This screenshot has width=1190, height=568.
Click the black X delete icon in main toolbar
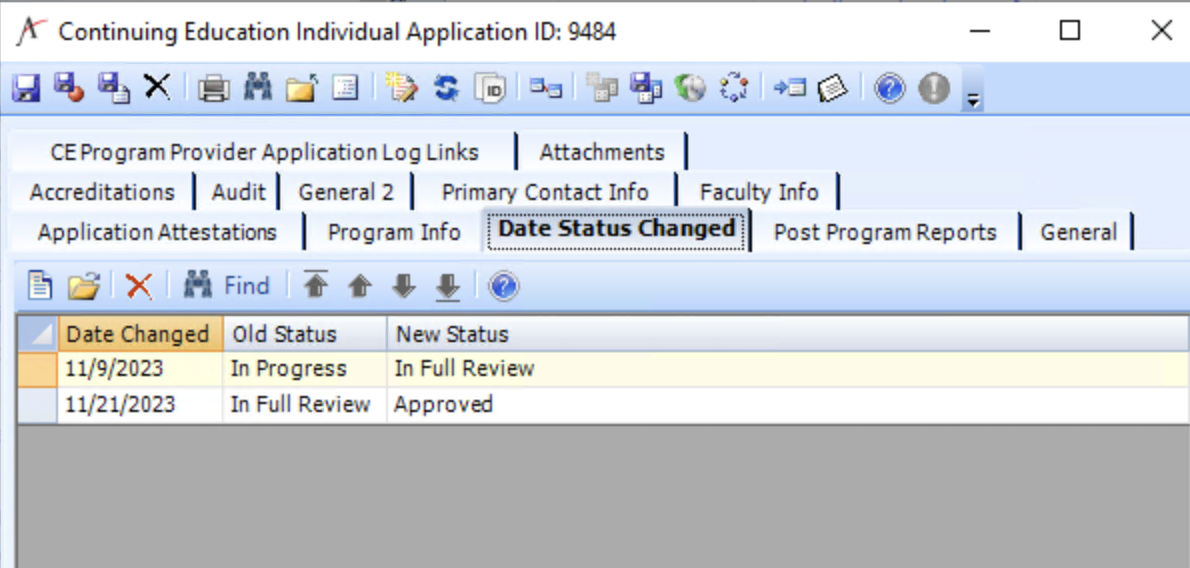point(157,87)
